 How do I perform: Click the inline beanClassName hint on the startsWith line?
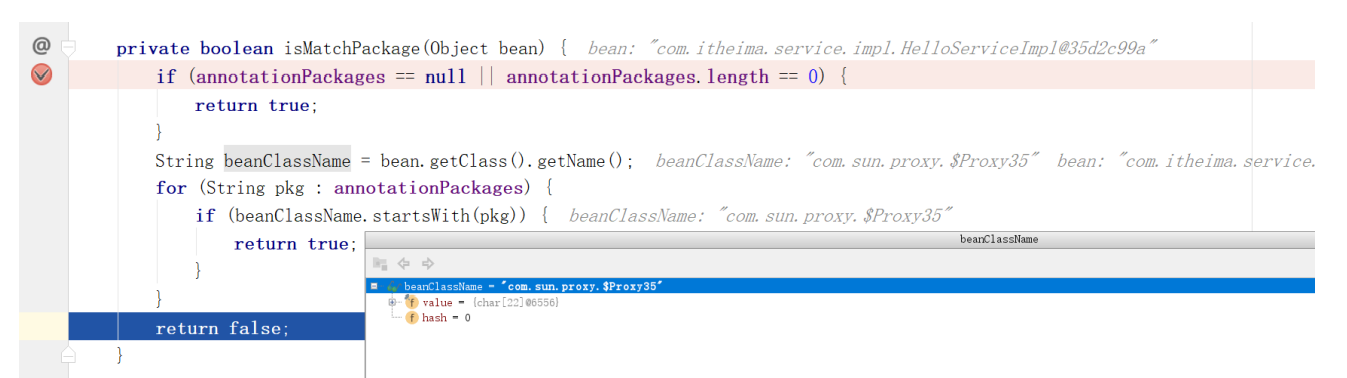(761, 215)
